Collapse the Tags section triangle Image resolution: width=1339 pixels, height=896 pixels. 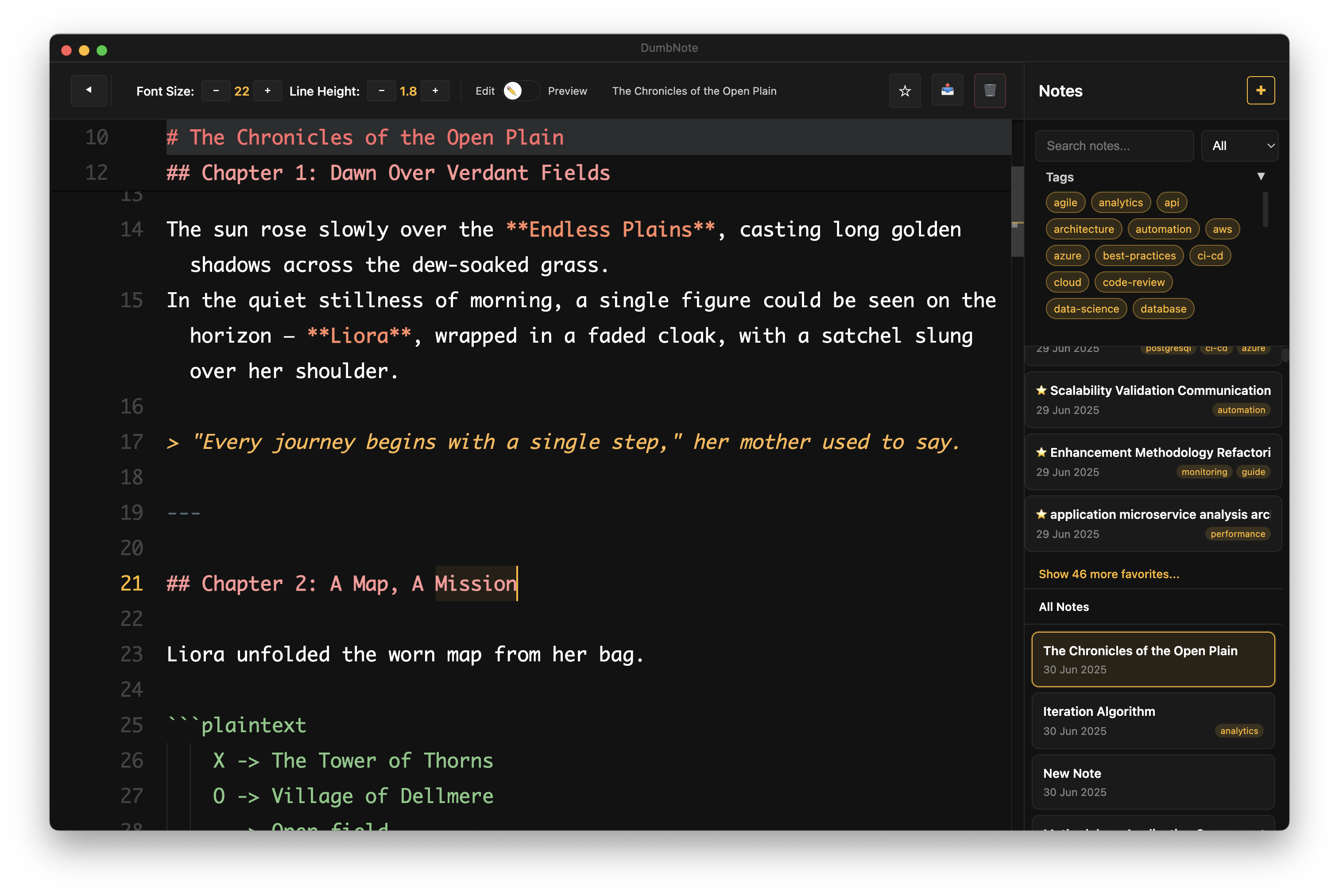pyautogui.click(x=1260, y=177)
